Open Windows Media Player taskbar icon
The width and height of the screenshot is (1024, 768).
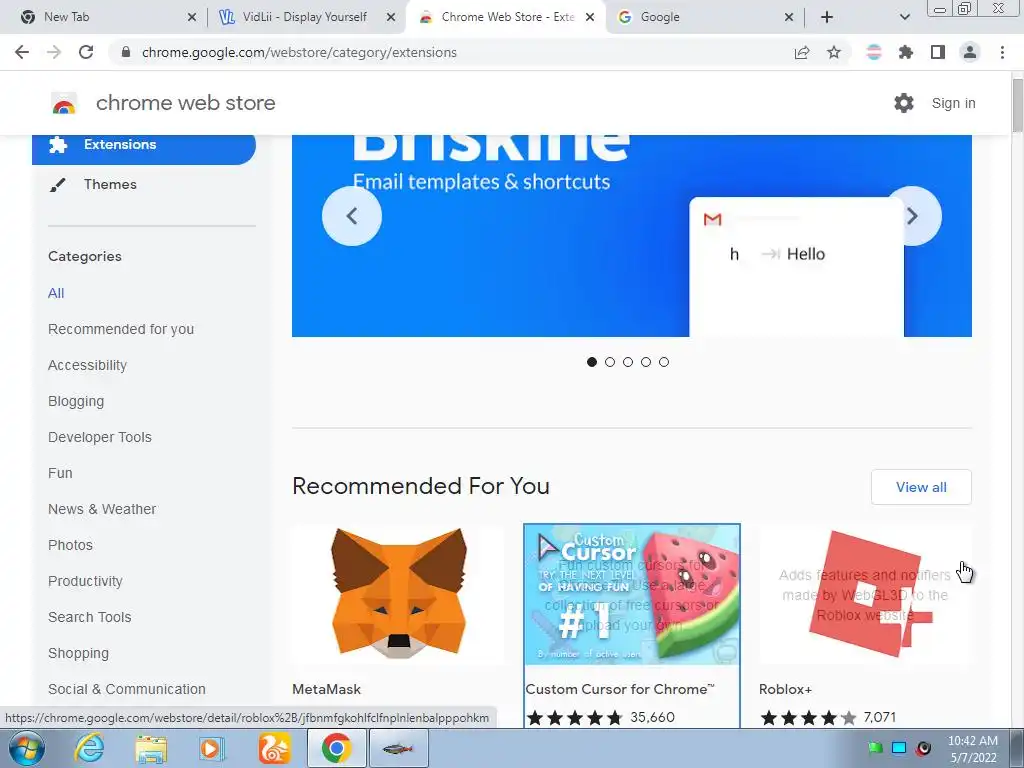(x=211, y=748)
